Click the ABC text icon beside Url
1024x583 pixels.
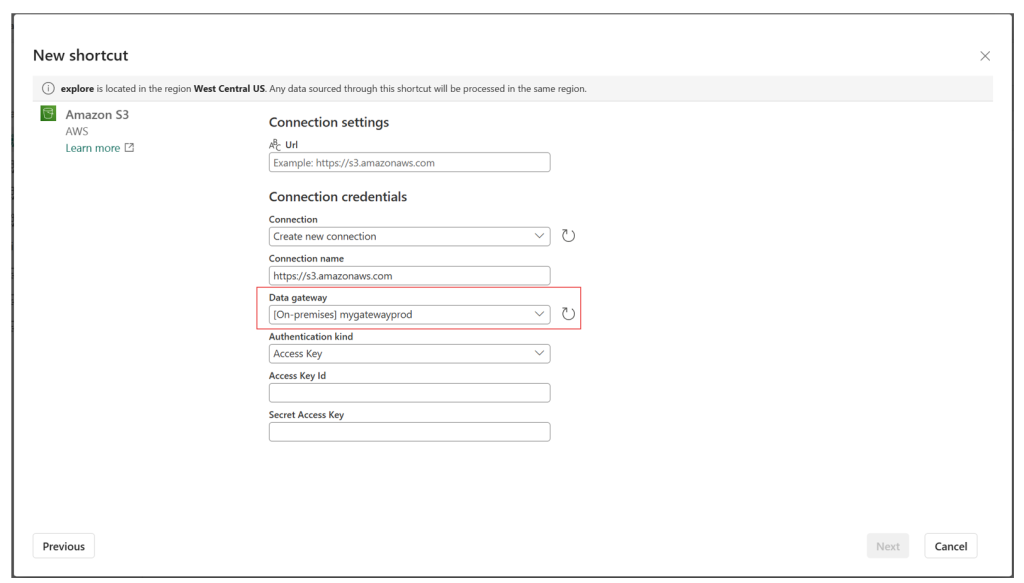[275, 145]
